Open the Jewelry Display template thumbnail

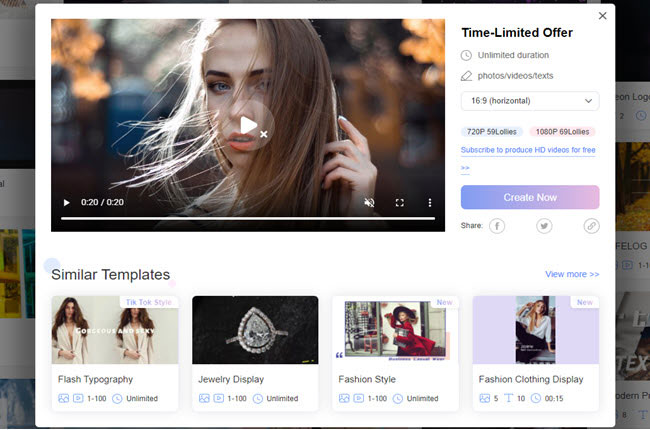(x=255, y=330)
